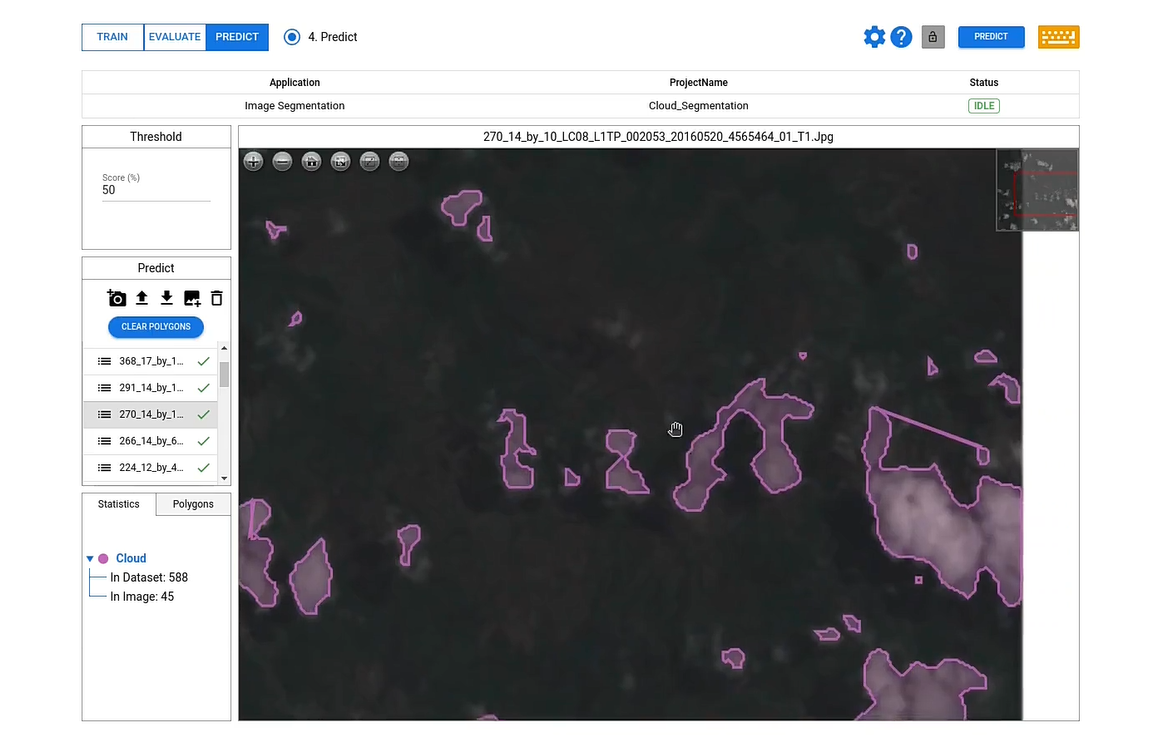Toggle the full-screen viewer icon
1162x737 pixels.
click(340, 161)
